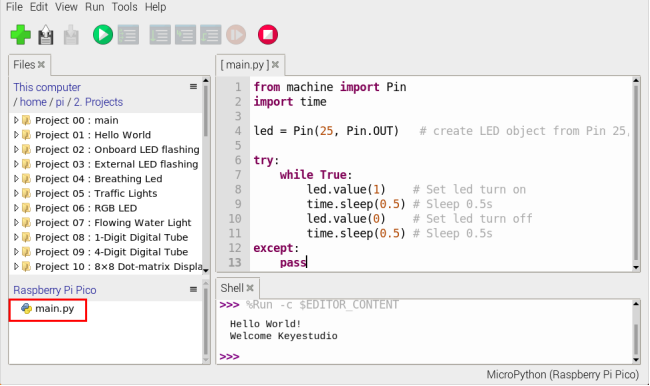The height and width of the screenshot is (386, 650).
Task: Expand Project 03 : External LED flashing folder
Action: 16,164
